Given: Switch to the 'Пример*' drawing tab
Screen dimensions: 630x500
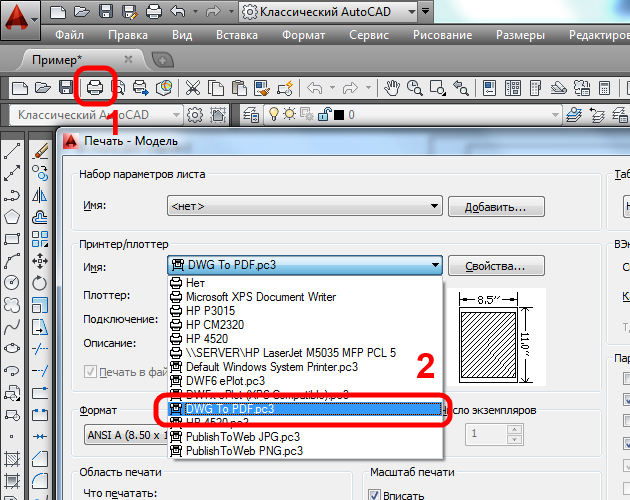Looking at the screenshot, I should tap(57, 60).
